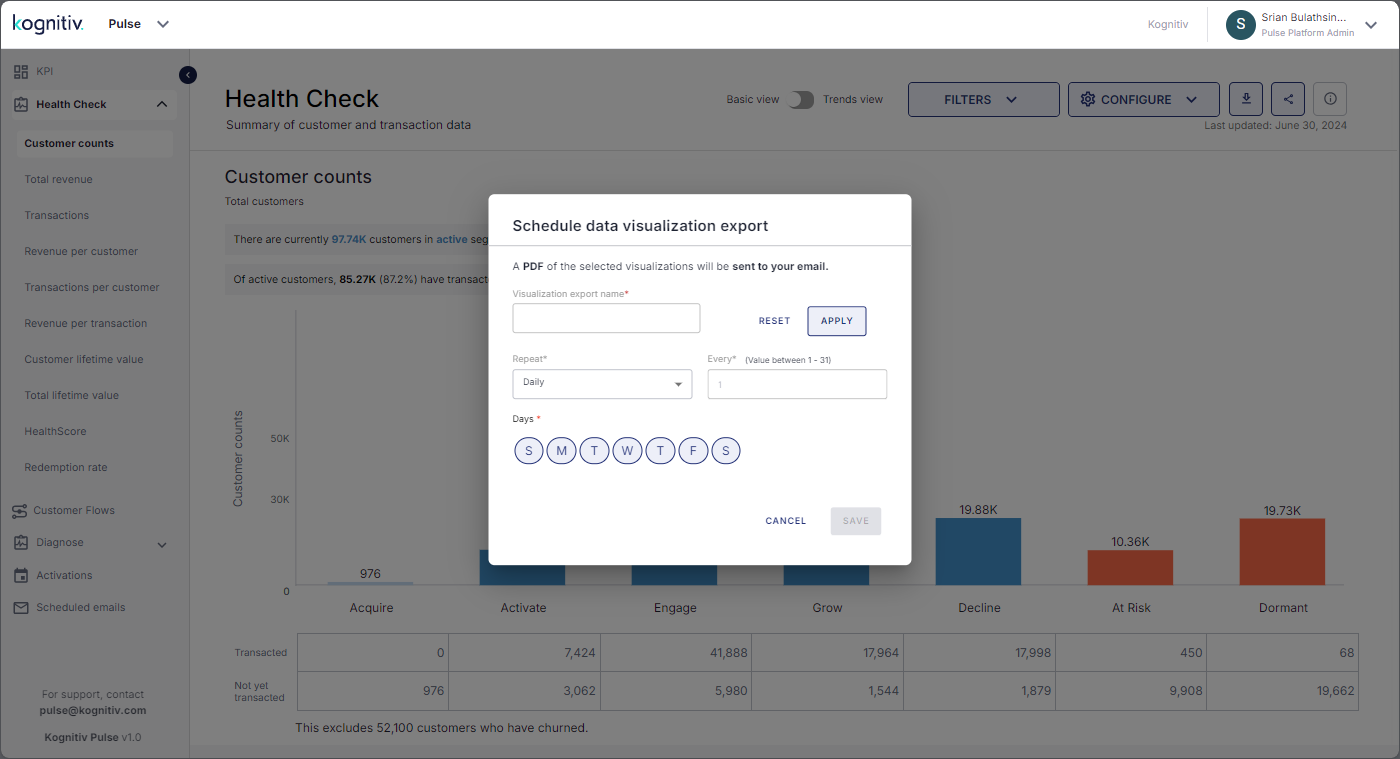
Task: Click the Kognitiv Pulse v1.0 version text
Action: coord(93,738)
